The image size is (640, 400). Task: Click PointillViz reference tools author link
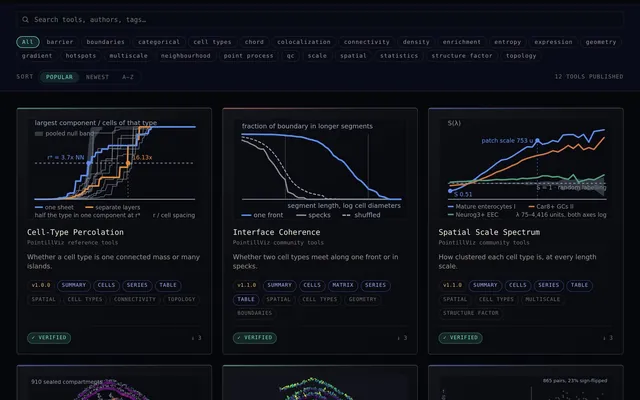(72, 243)
